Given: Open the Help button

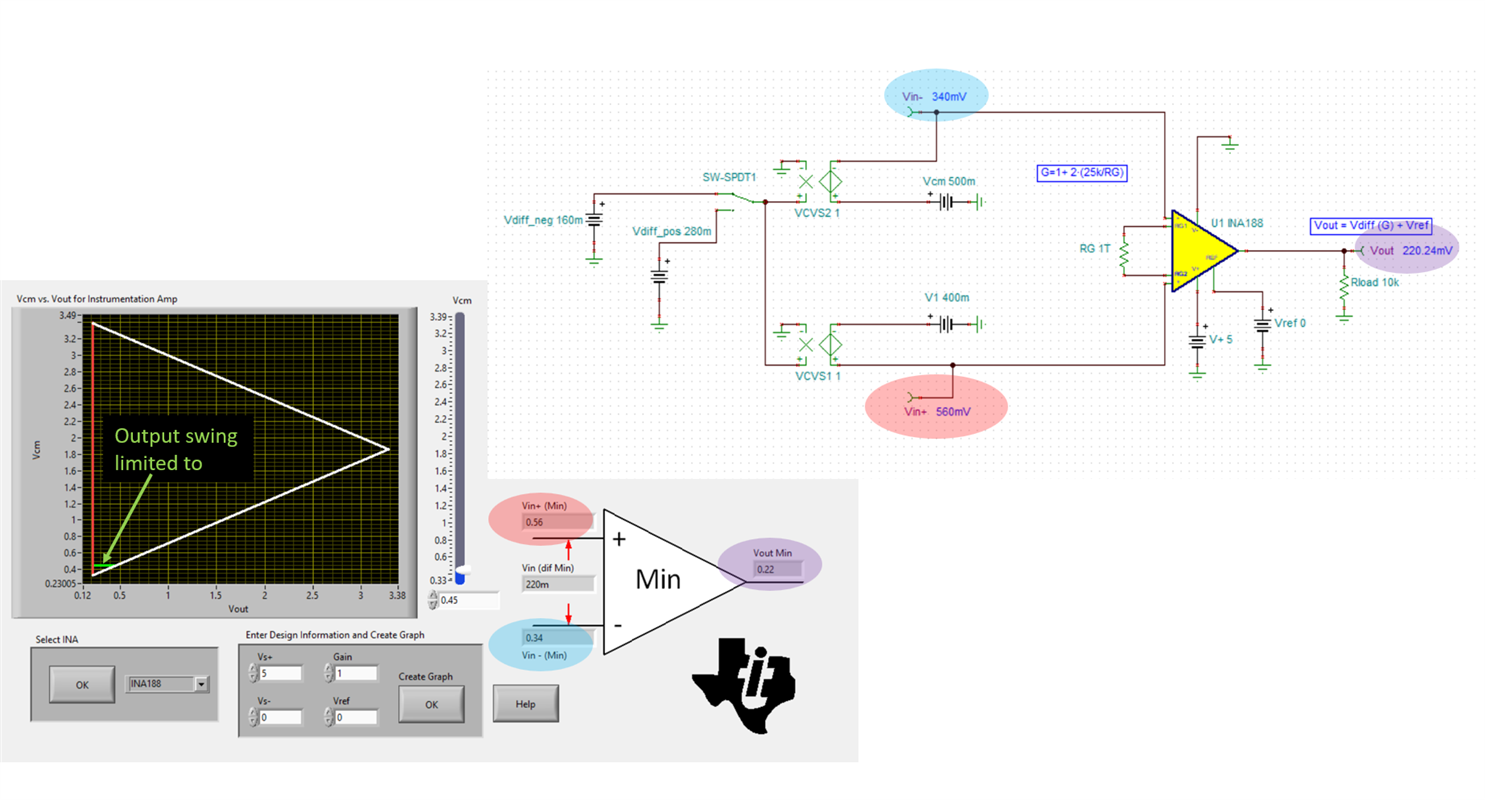Looking at the screenshot, I should (526, 704).
